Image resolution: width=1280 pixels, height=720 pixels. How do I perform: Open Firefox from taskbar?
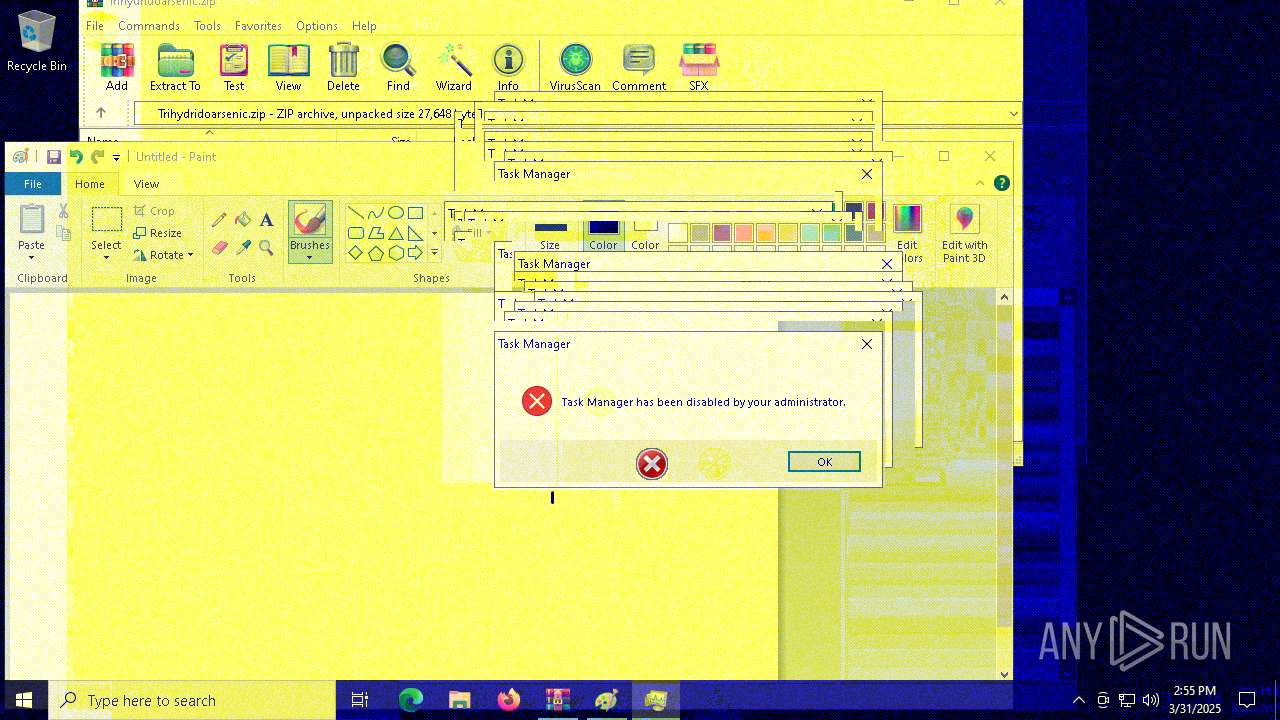click(509, 700)
